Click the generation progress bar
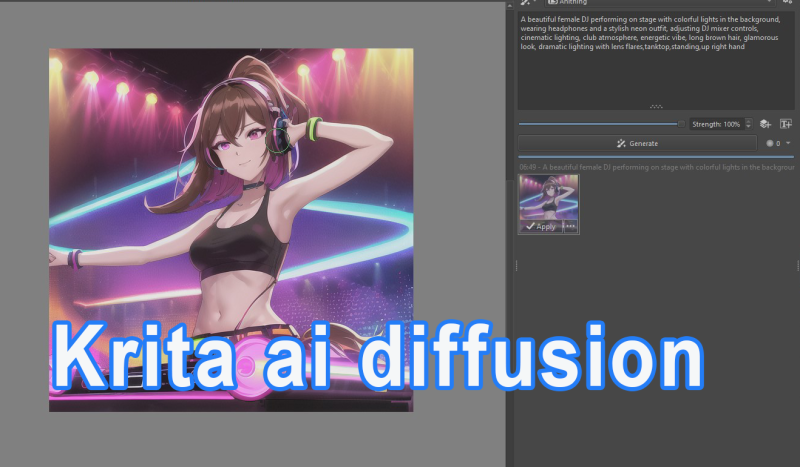Viewport: 800px width, 467px height. pos(656,156)
